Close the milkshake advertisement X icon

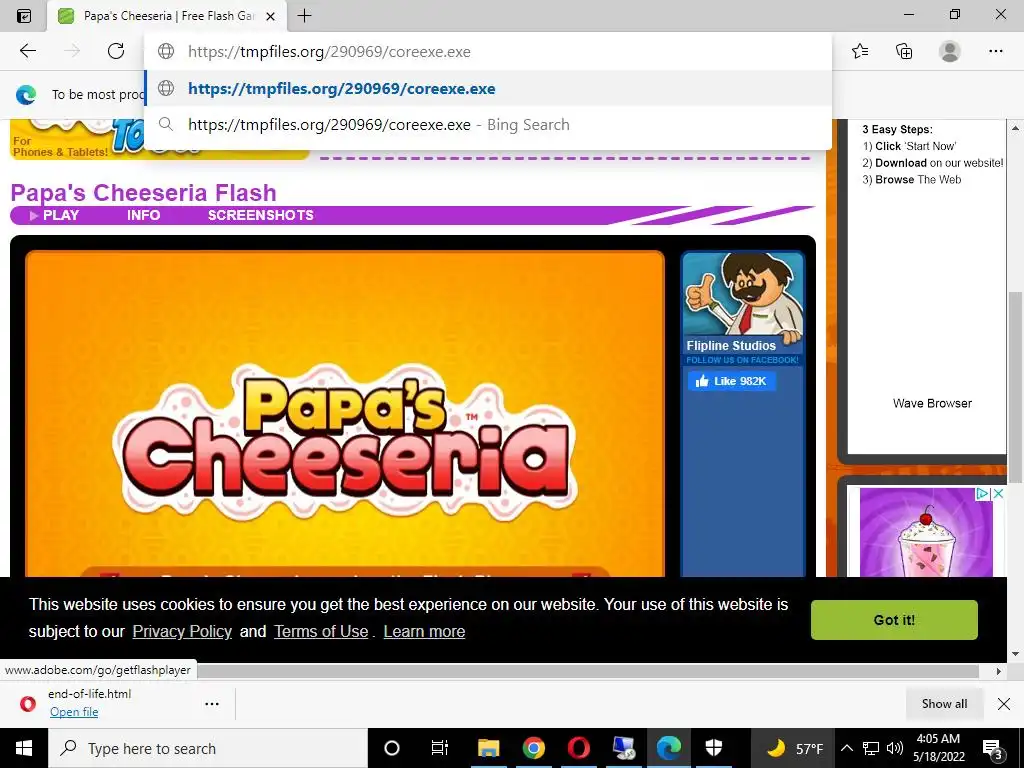click(x=998, y=494)
